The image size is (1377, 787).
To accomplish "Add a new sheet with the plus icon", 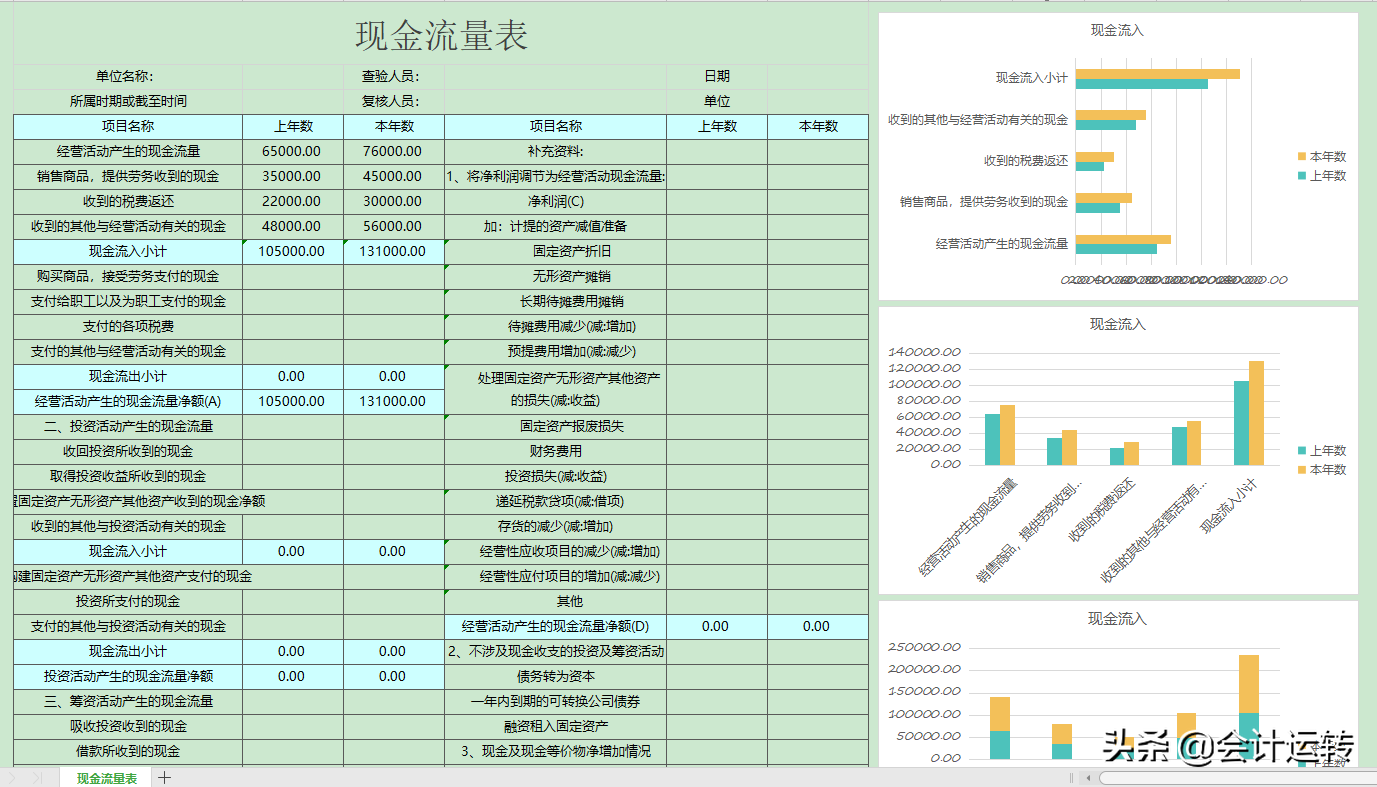I will pos(165,778).
